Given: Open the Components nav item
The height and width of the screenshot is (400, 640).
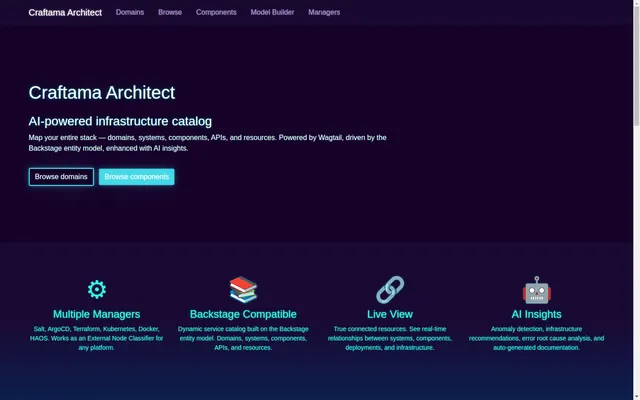Looking at the screenshot, I should point(216,12).
